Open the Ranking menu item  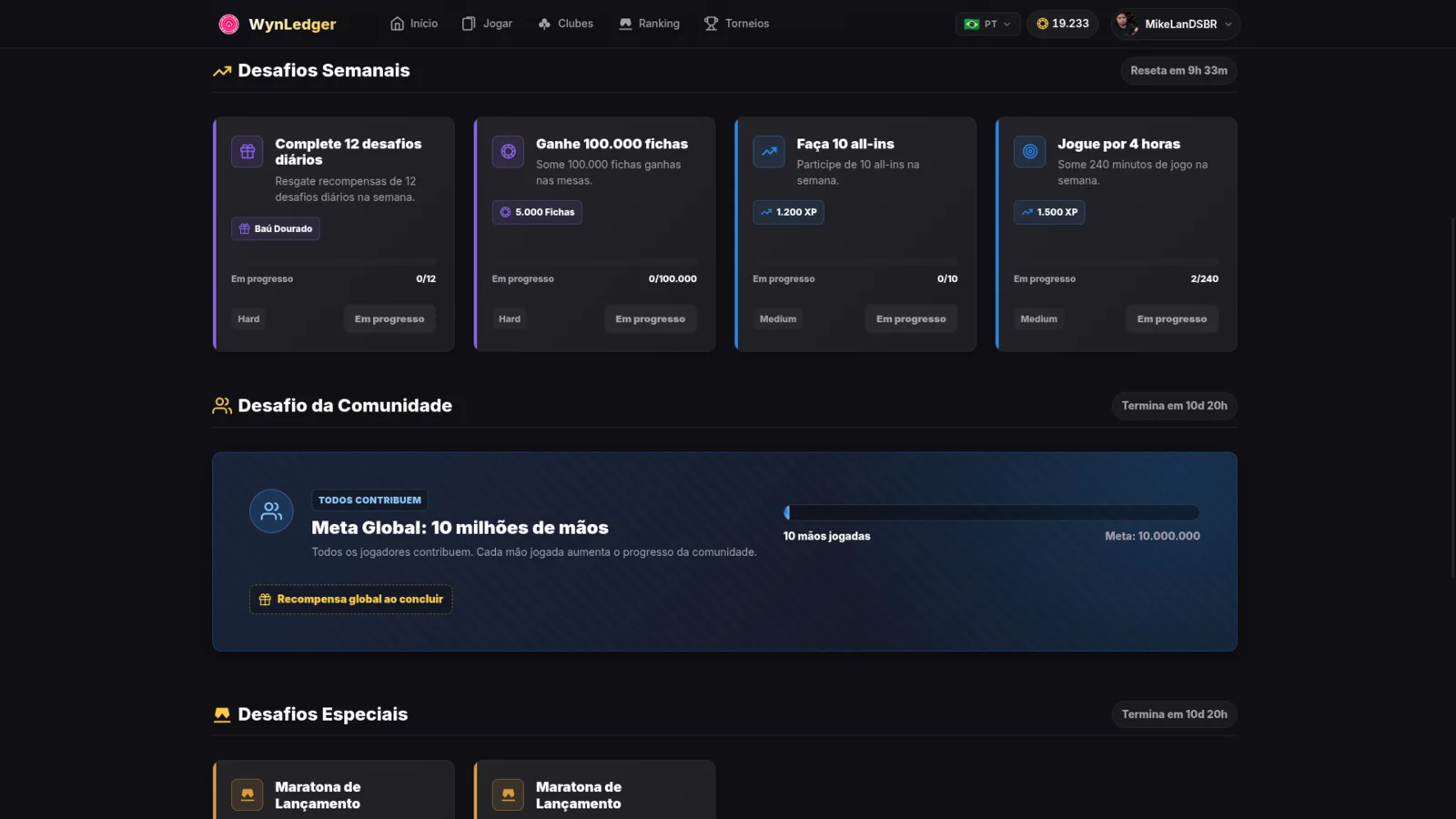click(x=649, y=24)
